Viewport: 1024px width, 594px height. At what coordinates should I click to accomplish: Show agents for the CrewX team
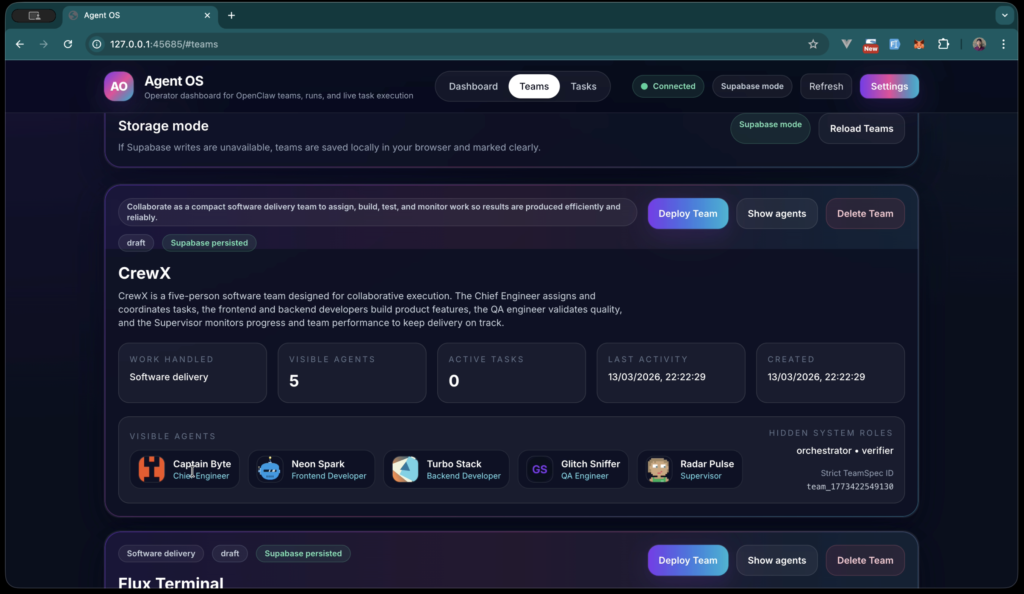tap(776, 213)
